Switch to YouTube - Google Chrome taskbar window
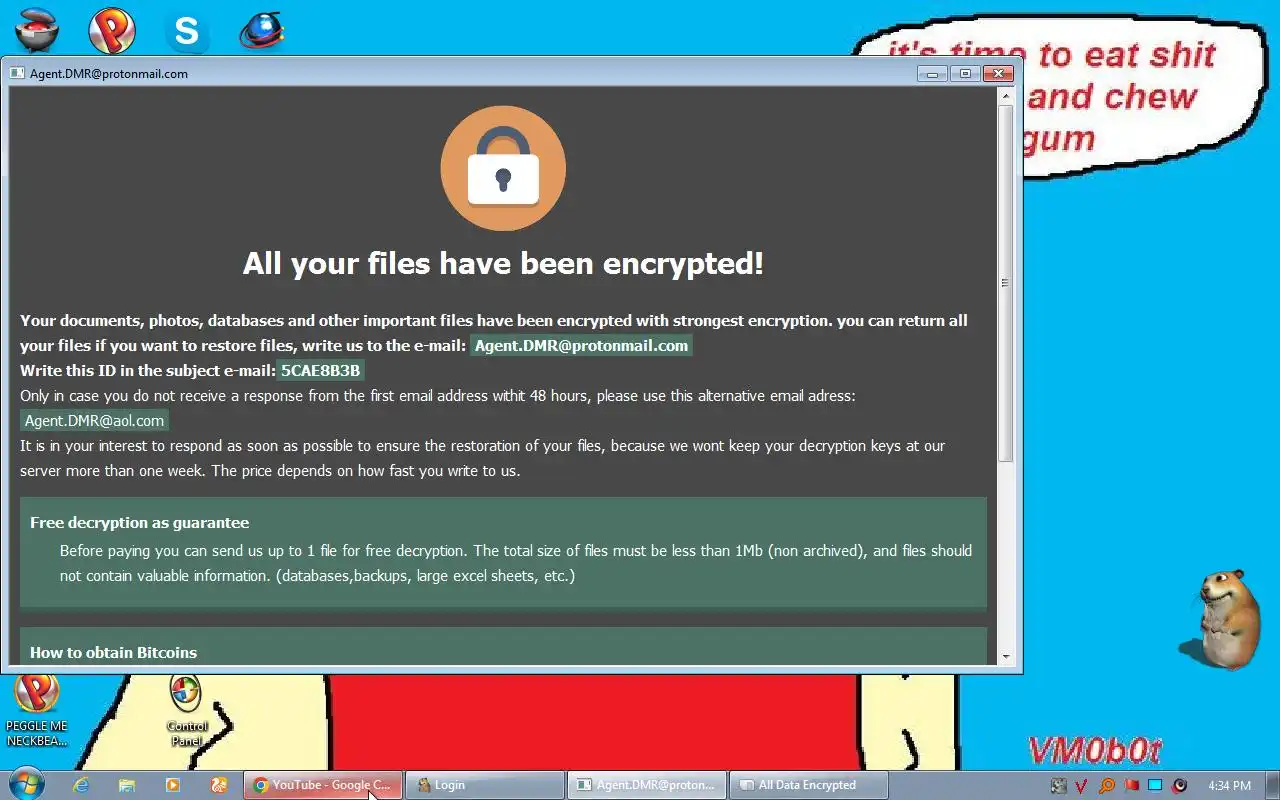This screenshot has width=1280, height=800. [323, 785]
